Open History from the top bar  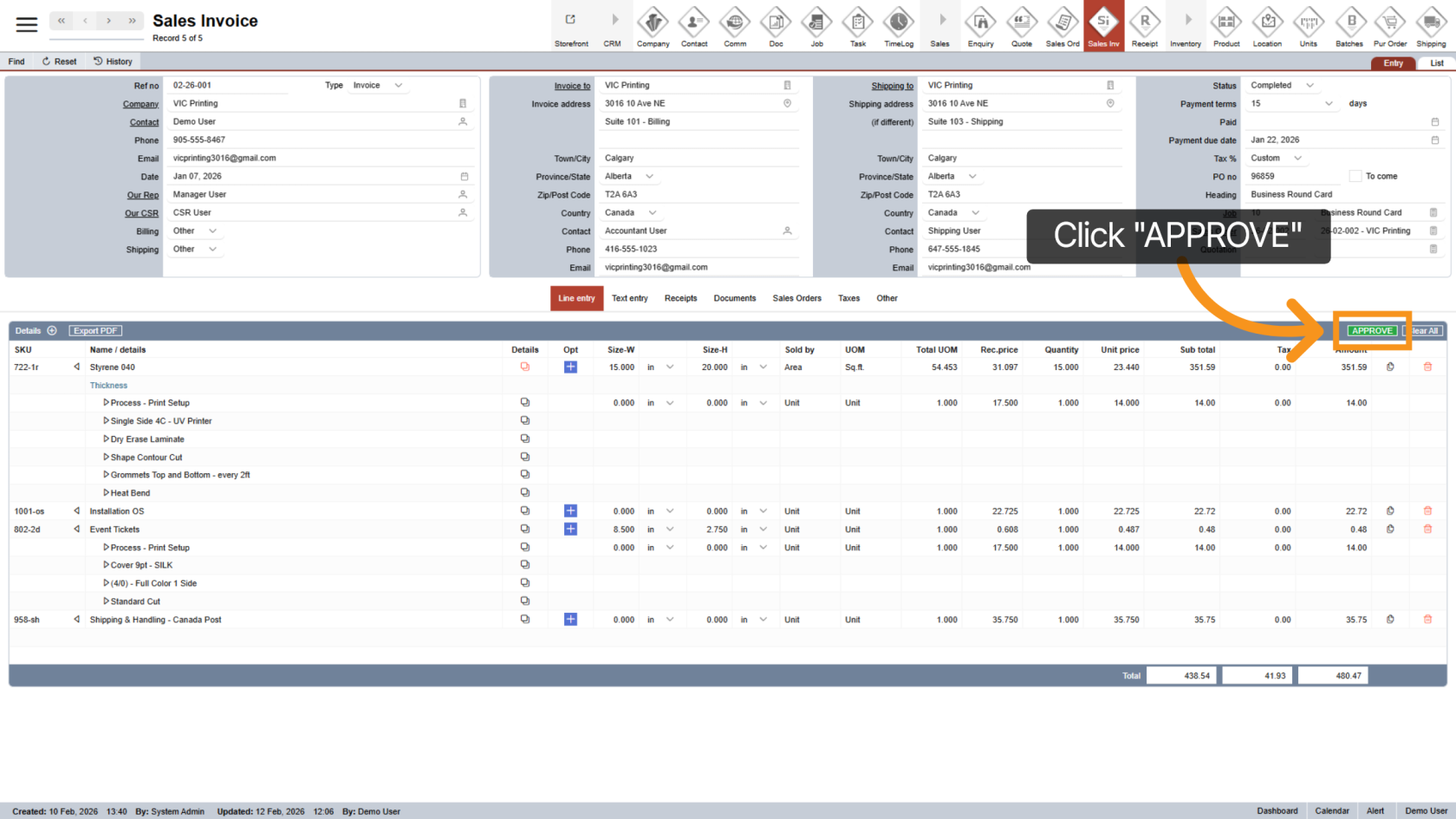click(113, 62)
